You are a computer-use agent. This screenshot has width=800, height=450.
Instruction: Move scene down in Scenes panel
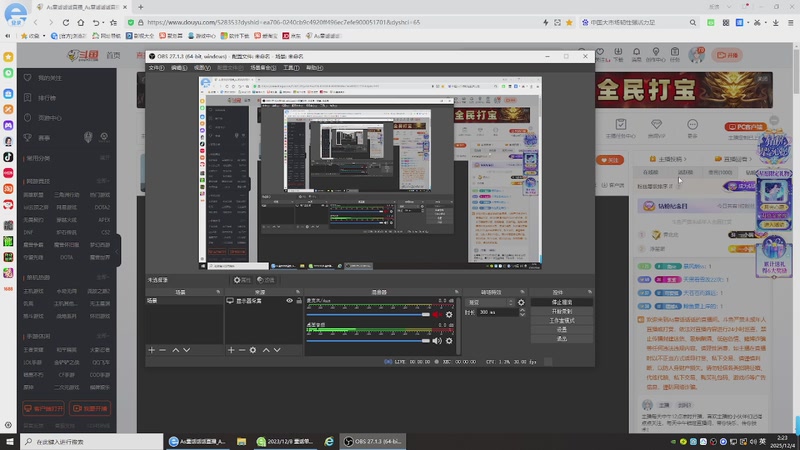(187, 350)
